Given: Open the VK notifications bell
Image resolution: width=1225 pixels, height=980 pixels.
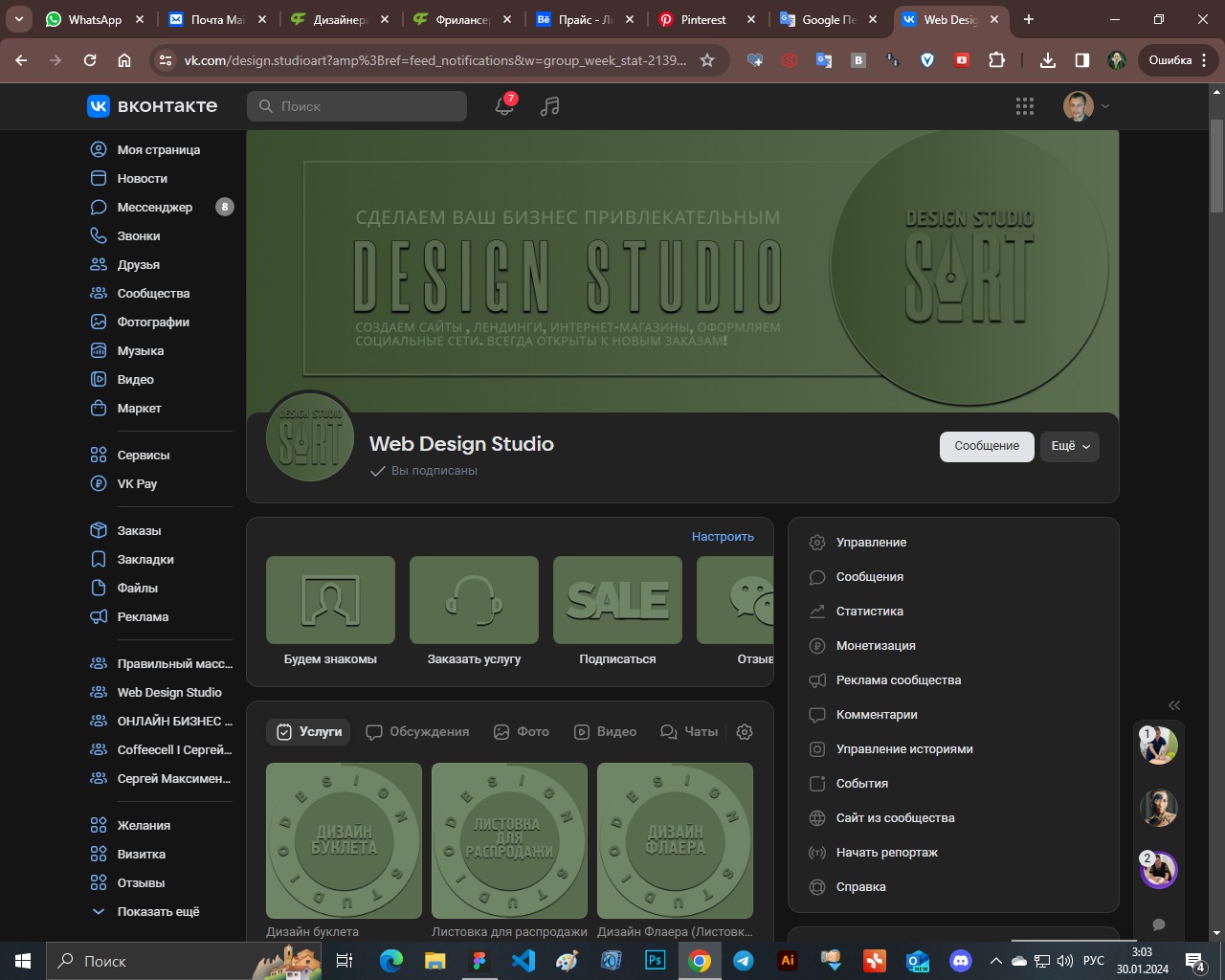Looking at the screenshot, I should [x=504, y=106].
